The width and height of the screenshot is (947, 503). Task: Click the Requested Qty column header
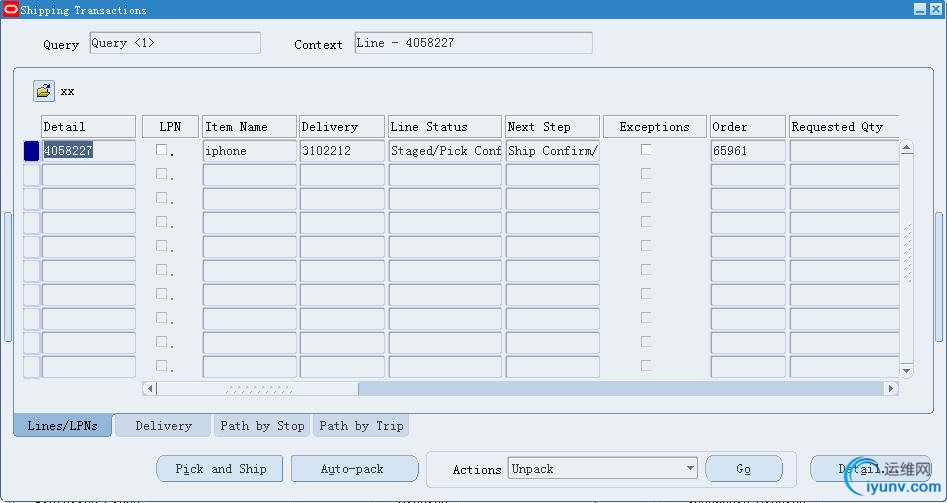pos(844,127)
